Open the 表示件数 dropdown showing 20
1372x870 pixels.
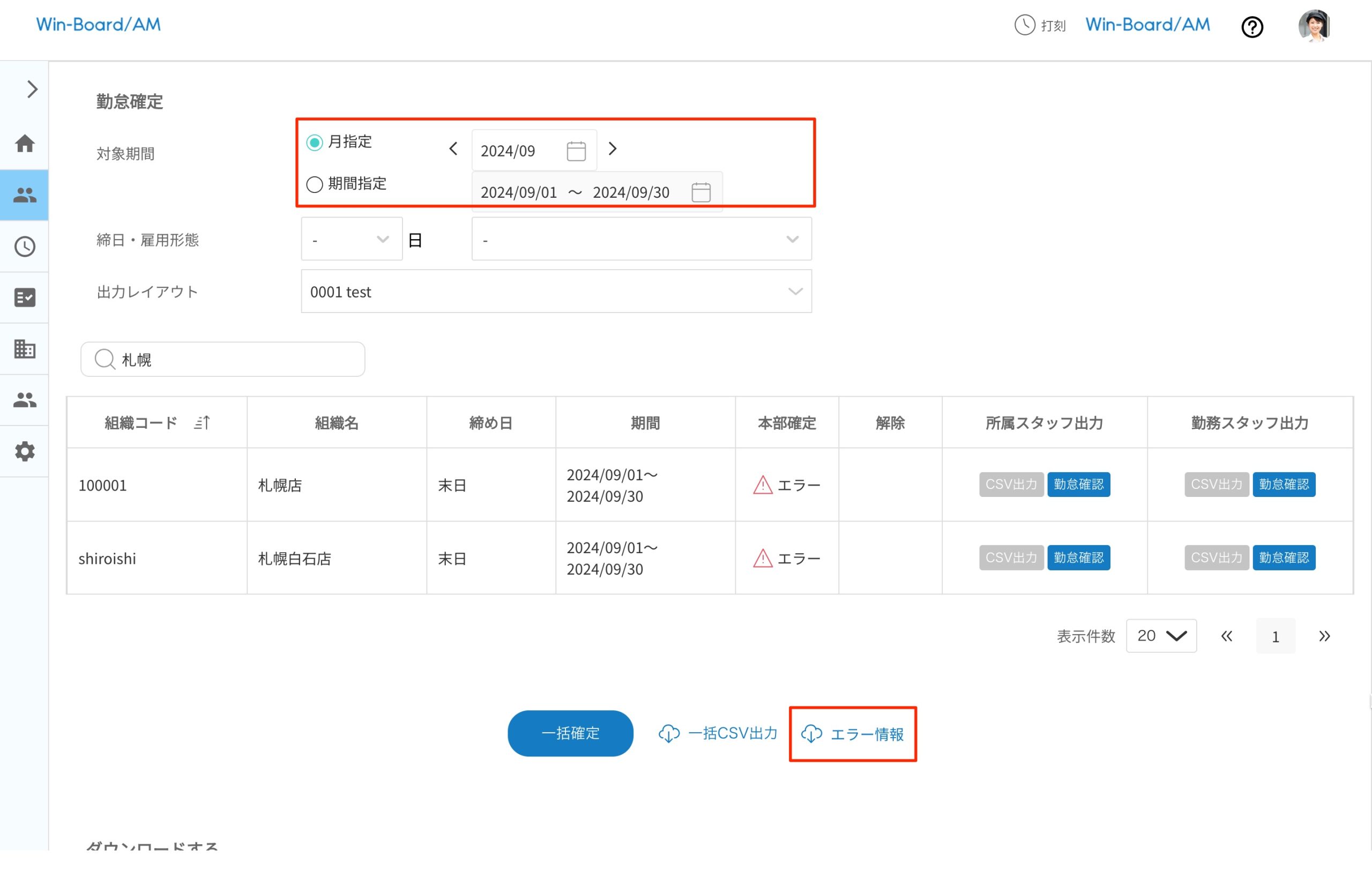tap(1161, 636)
